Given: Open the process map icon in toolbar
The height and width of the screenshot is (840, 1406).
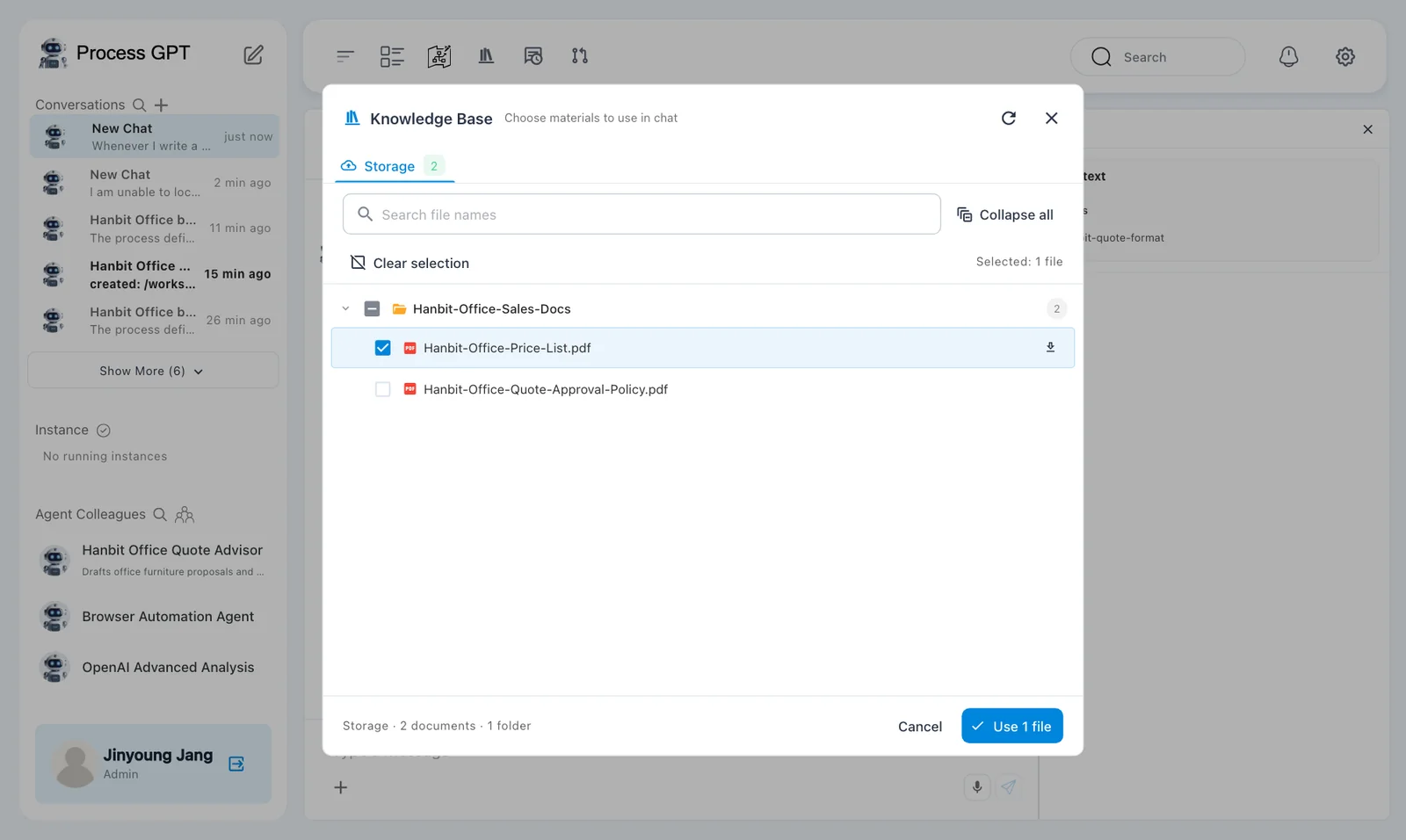Looking at the screenshot, I should click(439, 56).
